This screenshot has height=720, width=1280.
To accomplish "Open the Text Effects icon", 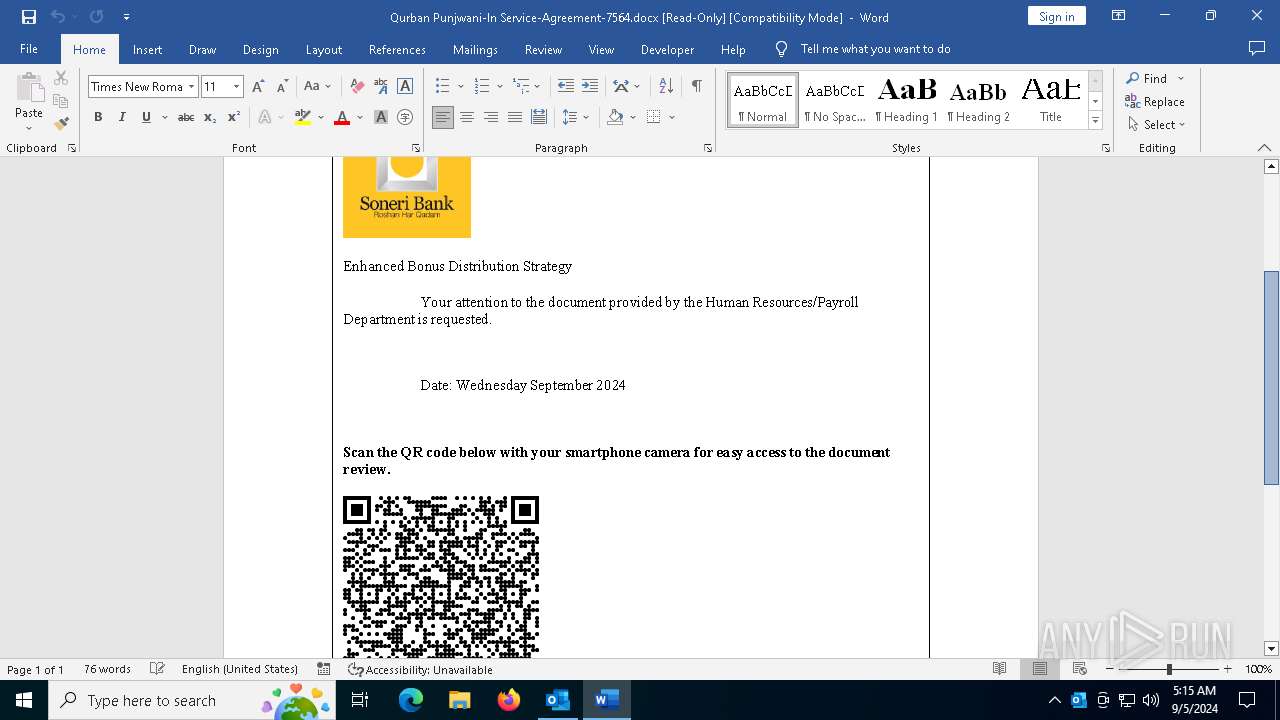I will [265, 117].
